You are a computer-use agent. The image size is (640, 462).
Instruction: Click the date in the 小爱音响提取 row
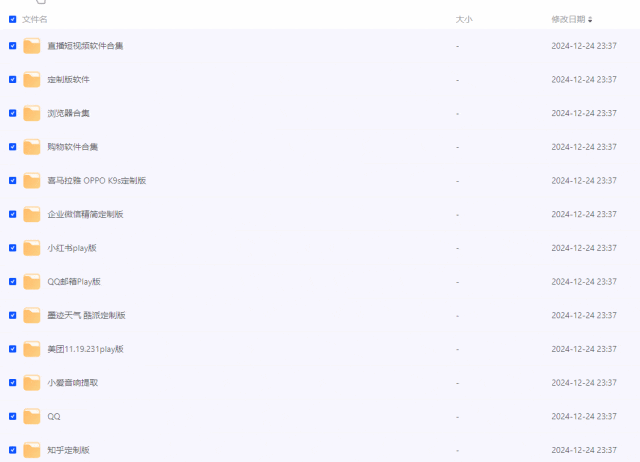584,382
